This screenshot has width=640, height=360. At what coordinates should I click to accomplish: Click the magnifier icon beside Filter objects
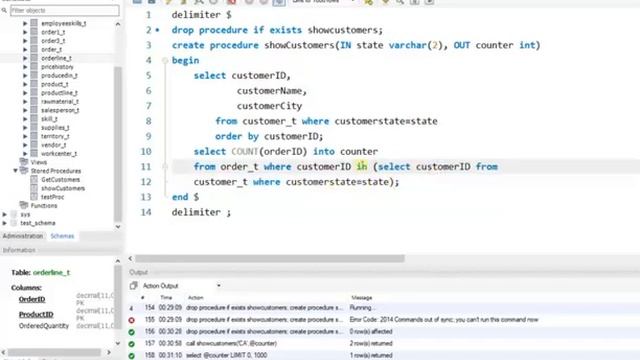tap(4, 10)
